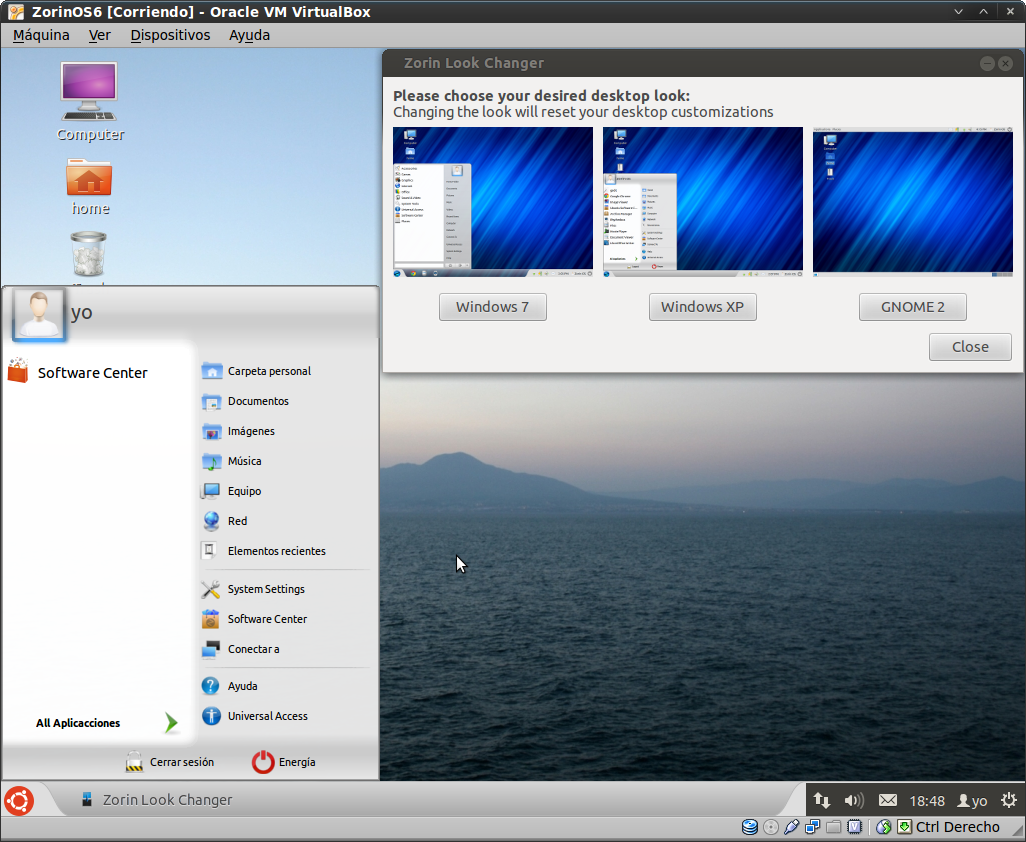This screenshot has height=842, width=1026.
Task: Click the Windows XP preview thumbnail
Action: click(702, 200)
